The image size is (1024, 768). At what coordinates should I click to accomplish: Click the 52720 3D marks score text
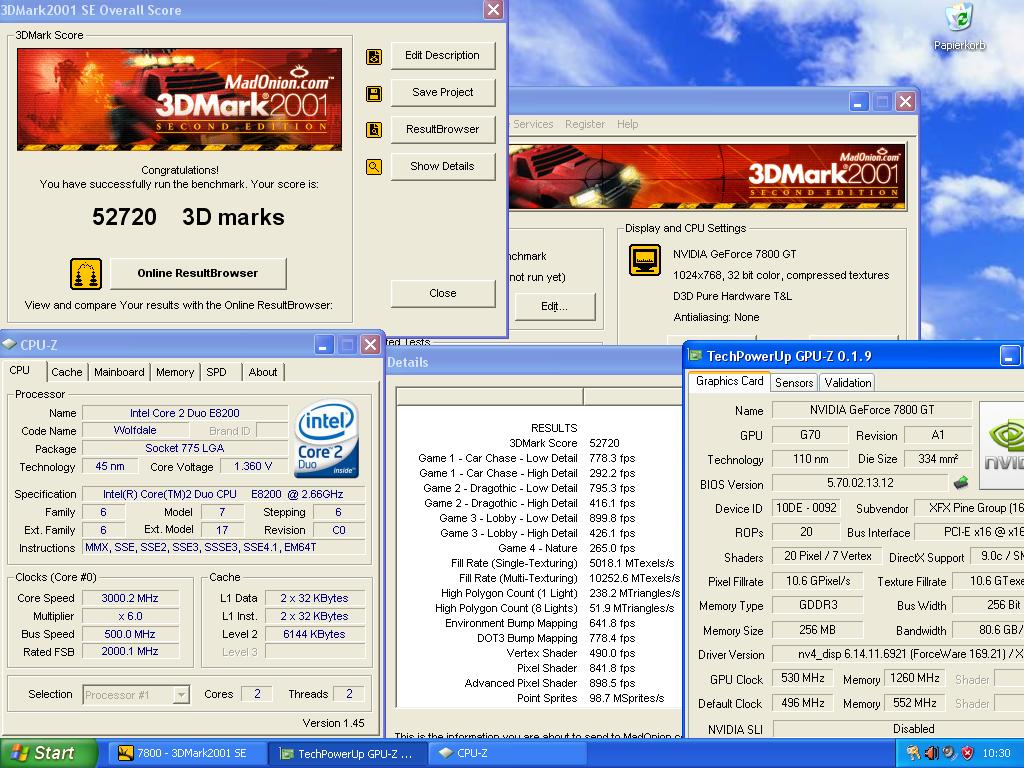pos(188,217)
